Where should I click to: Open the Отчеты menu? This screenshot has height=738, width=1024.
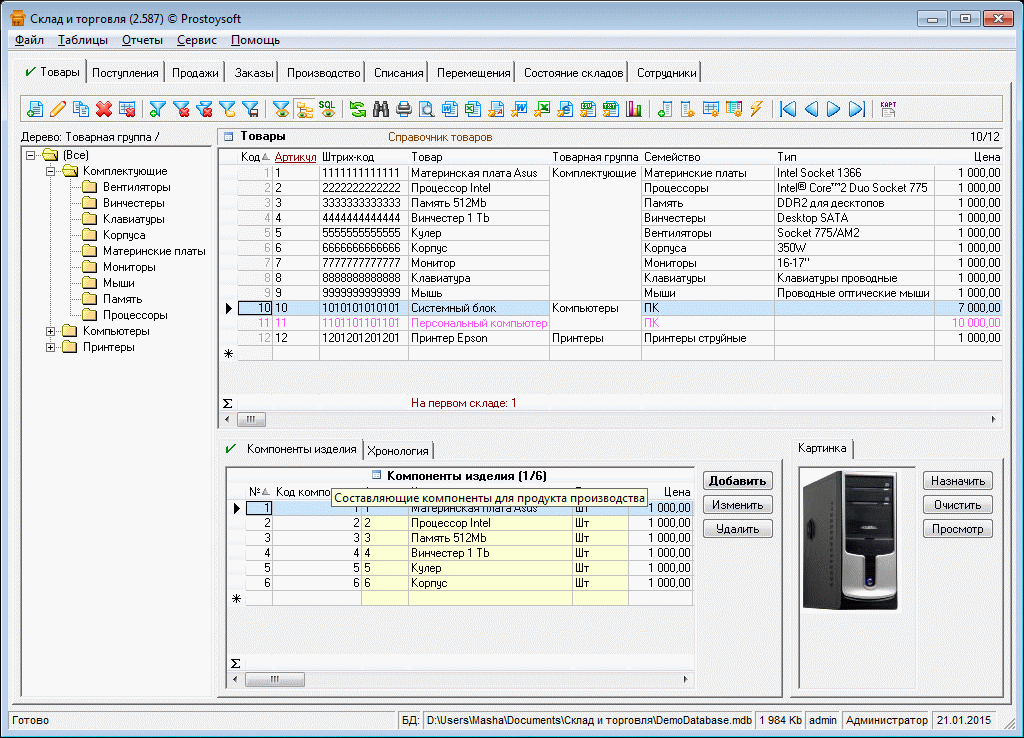tap(141, 40)
